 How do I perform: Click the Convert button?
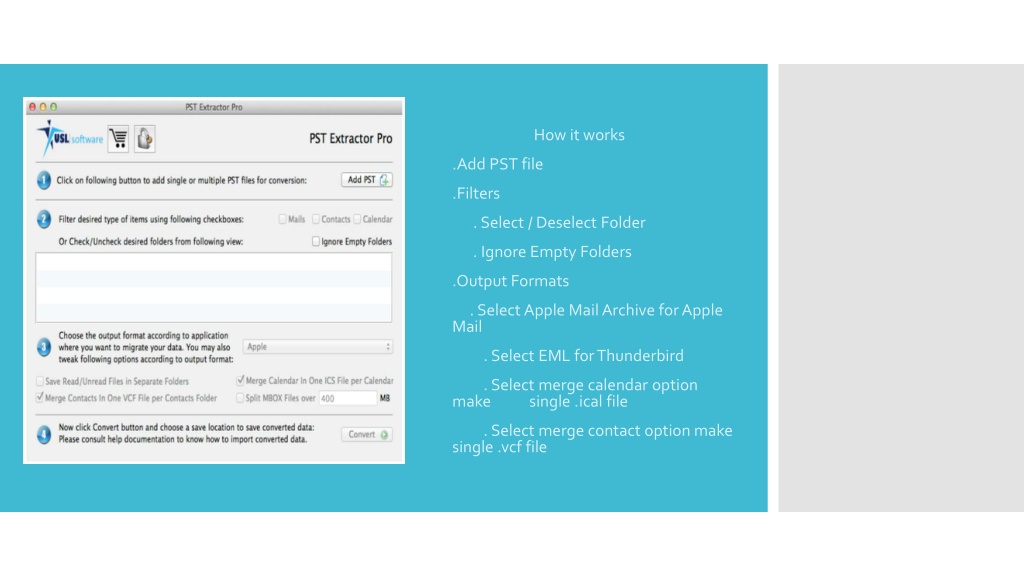[x=366, y=434]
